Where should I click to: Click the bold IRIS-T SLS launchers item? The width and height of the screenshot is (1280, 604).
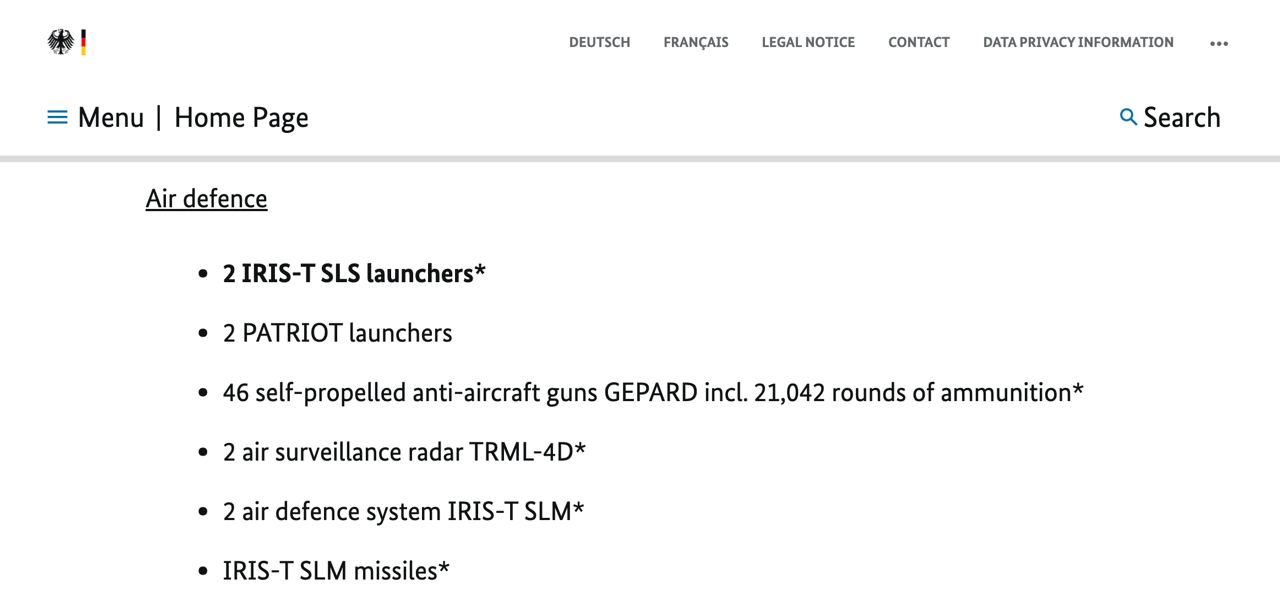[x=353, y=273]
